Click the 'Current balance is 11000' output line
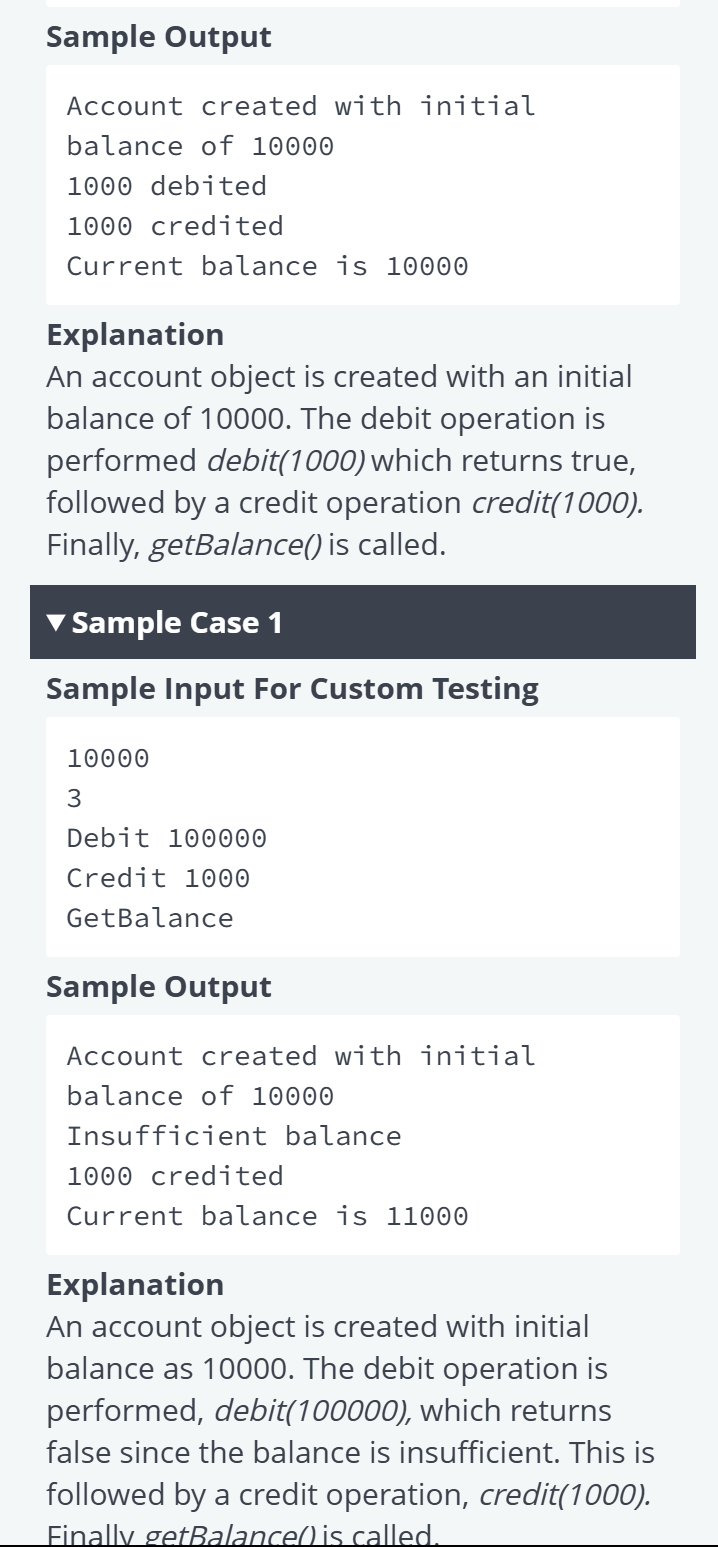 coord(267,1216)
